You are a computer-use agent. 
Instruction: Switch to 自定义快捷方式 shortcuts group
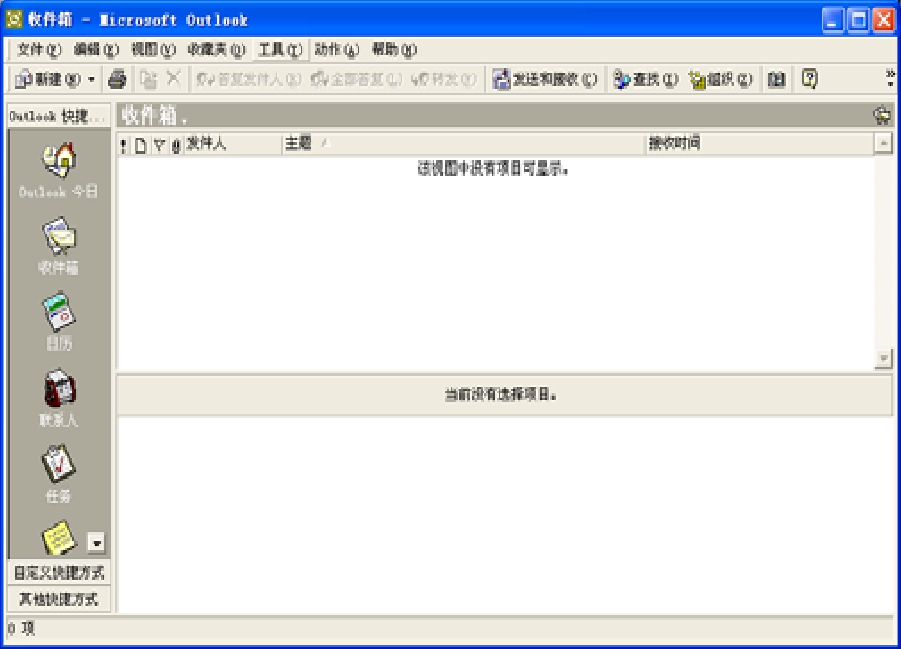(59, 573)
